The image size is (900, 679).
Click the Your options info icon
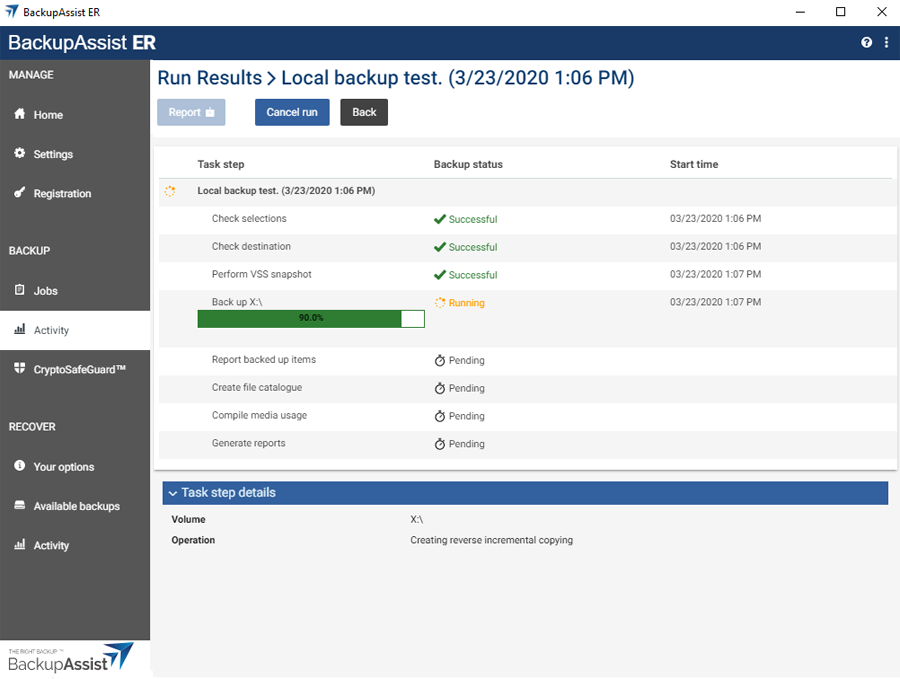(20, 465)
